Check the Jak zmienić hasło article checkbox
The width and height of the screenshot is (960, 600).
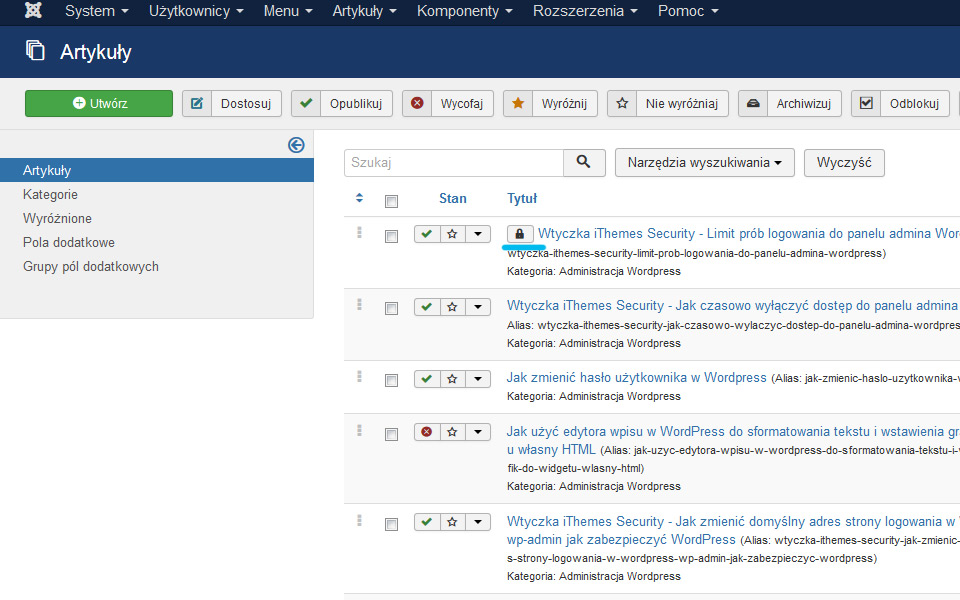pyautogui.click(x=391, y=381)
